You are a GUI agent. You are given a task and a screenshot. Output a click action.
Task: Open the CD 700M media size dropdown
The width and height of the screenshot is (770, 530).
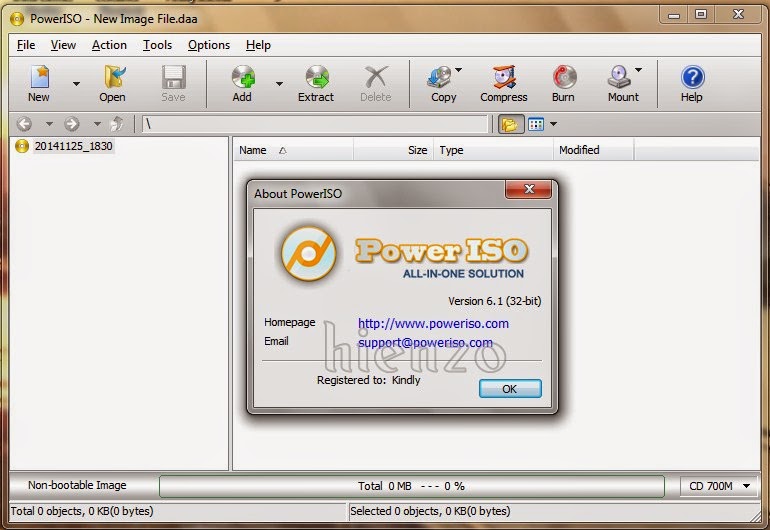coord(720,486)
